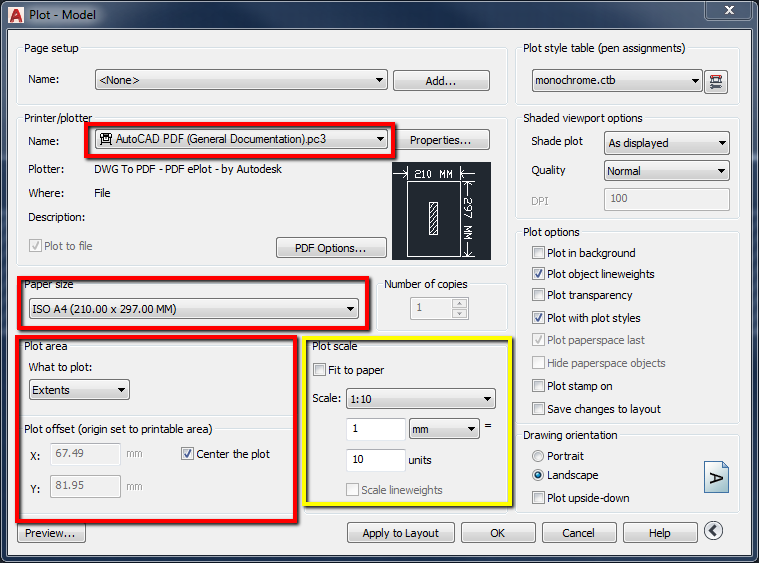Click the Plot paperspace last checkbox
The image size is (759, 563).
[x=538, y=340]
